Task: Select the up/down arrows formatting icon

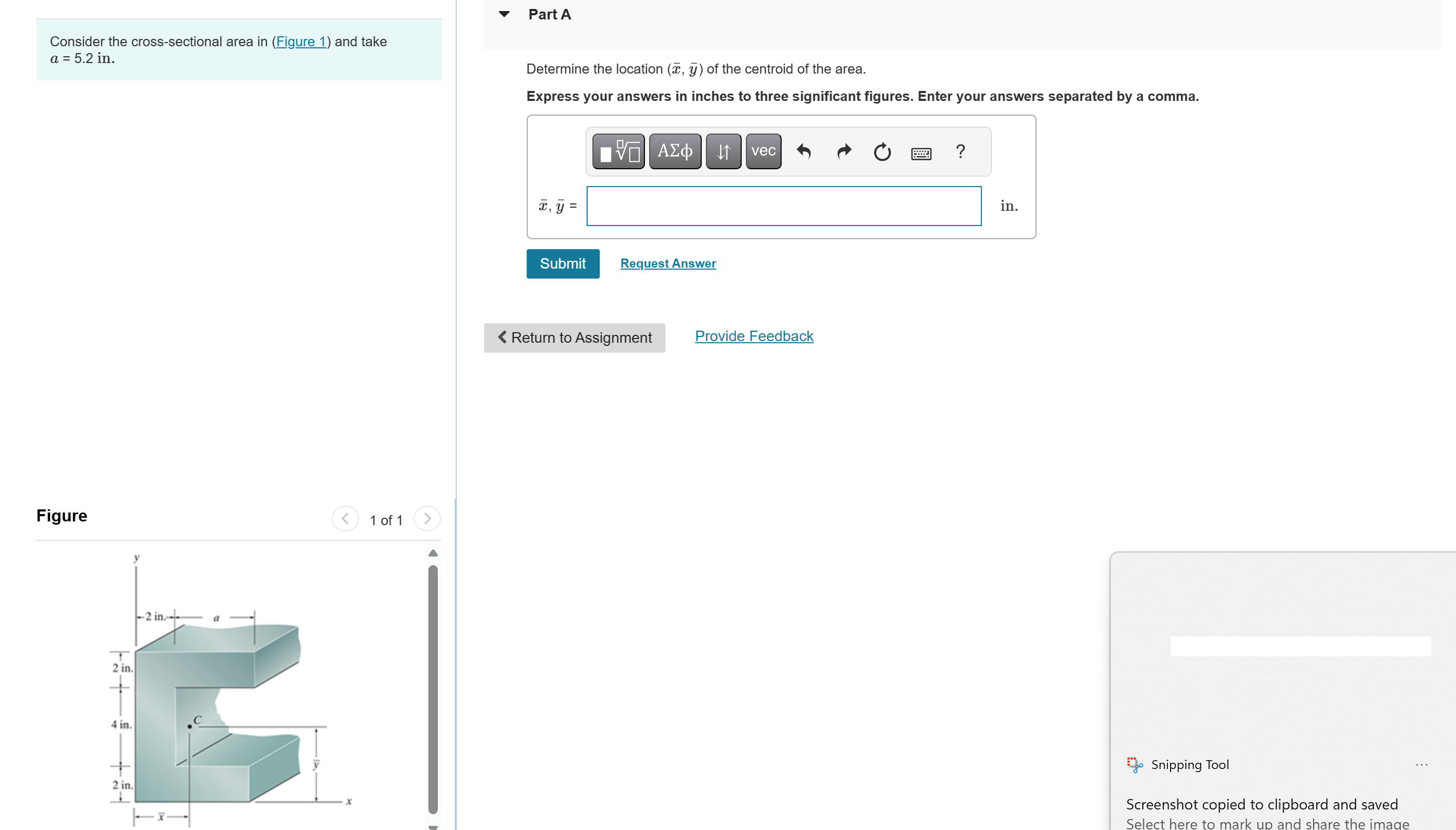Action: click(723, 151)
